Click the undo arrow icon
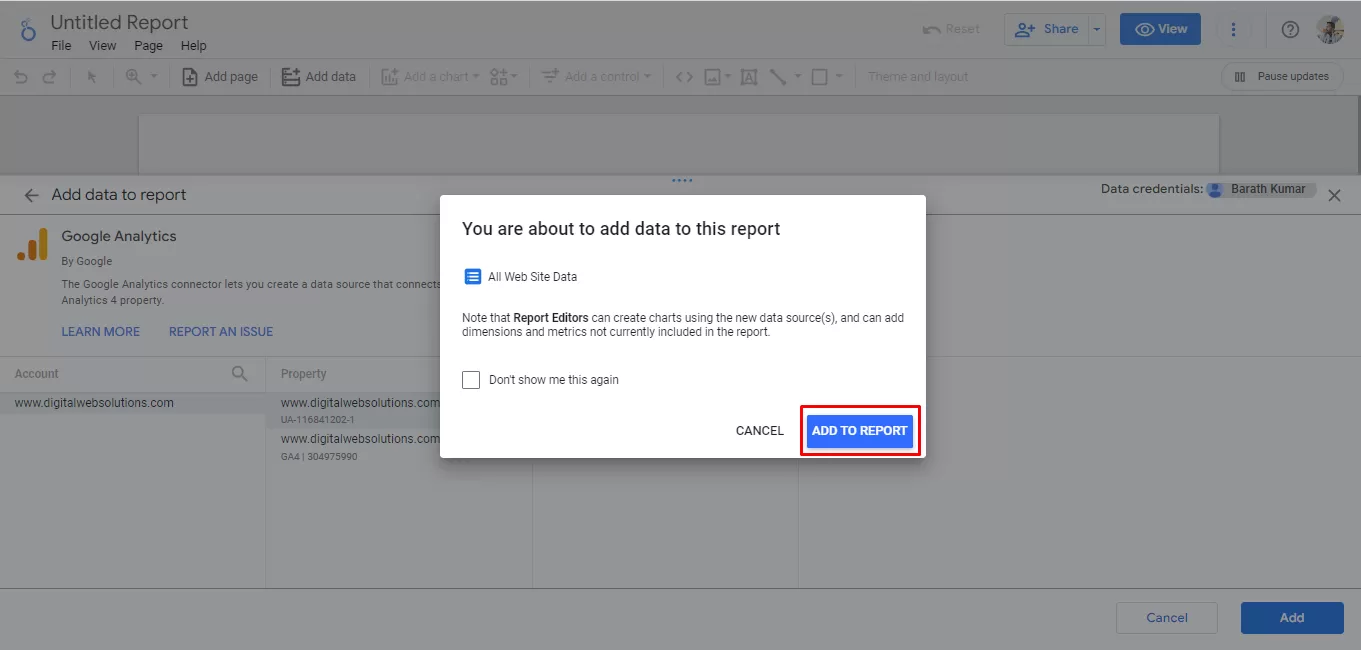Viewport: 1361px width, 650px height. (21, 77)
